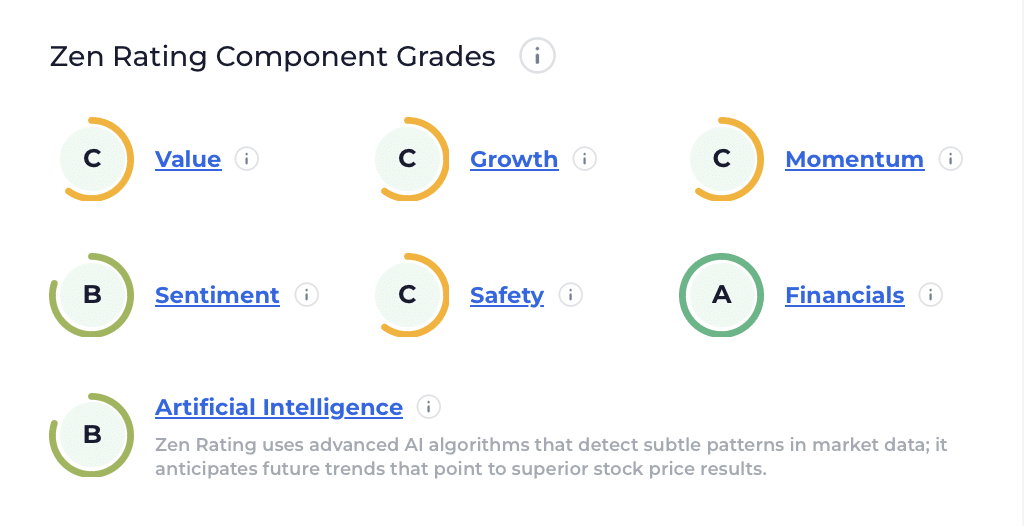Open the info icon next to Value
The width and height of the screenshot is (1024, 526).
tap(247, 159)
